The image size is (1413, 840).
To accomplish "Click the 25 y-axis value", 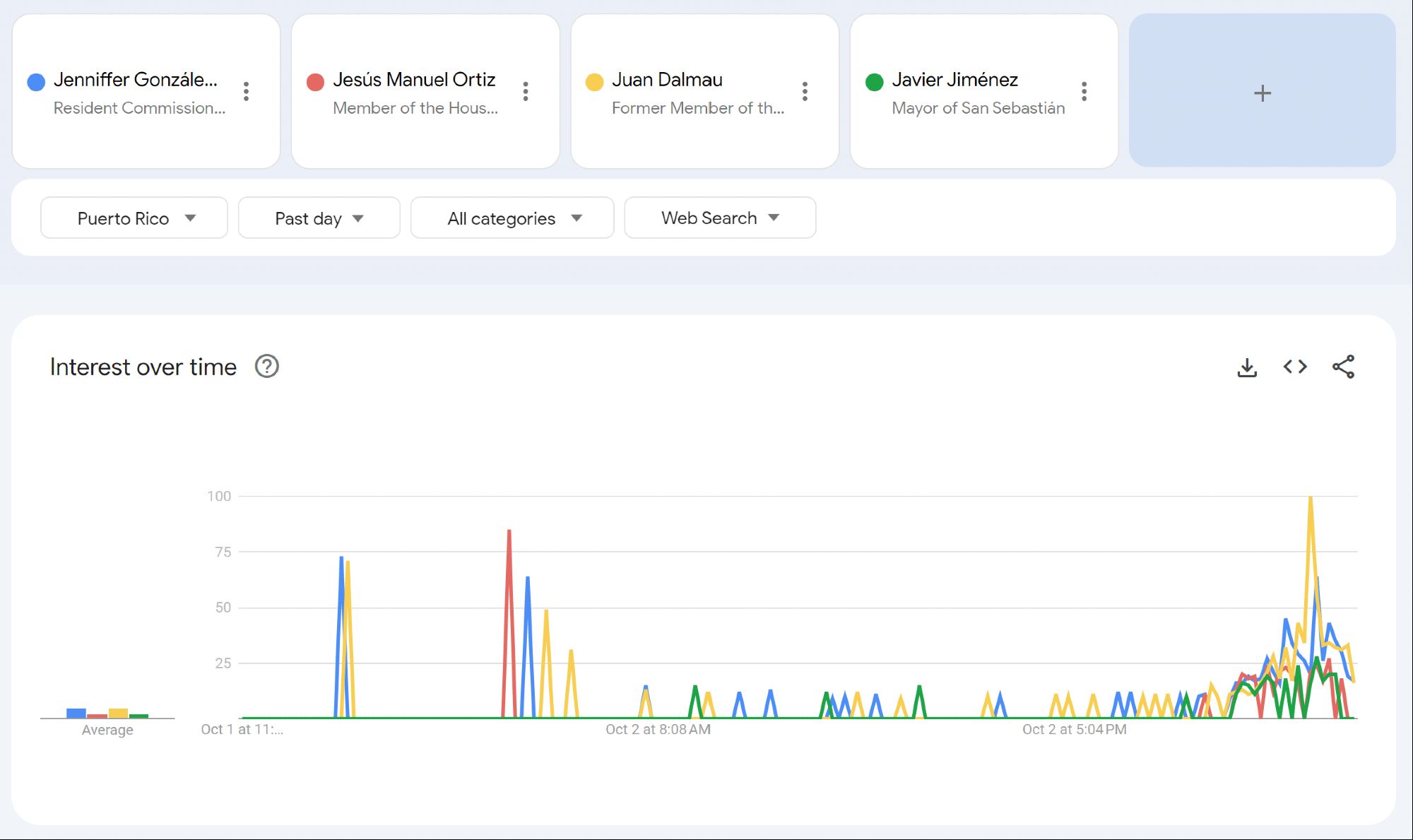I will [x=223, y=663].
